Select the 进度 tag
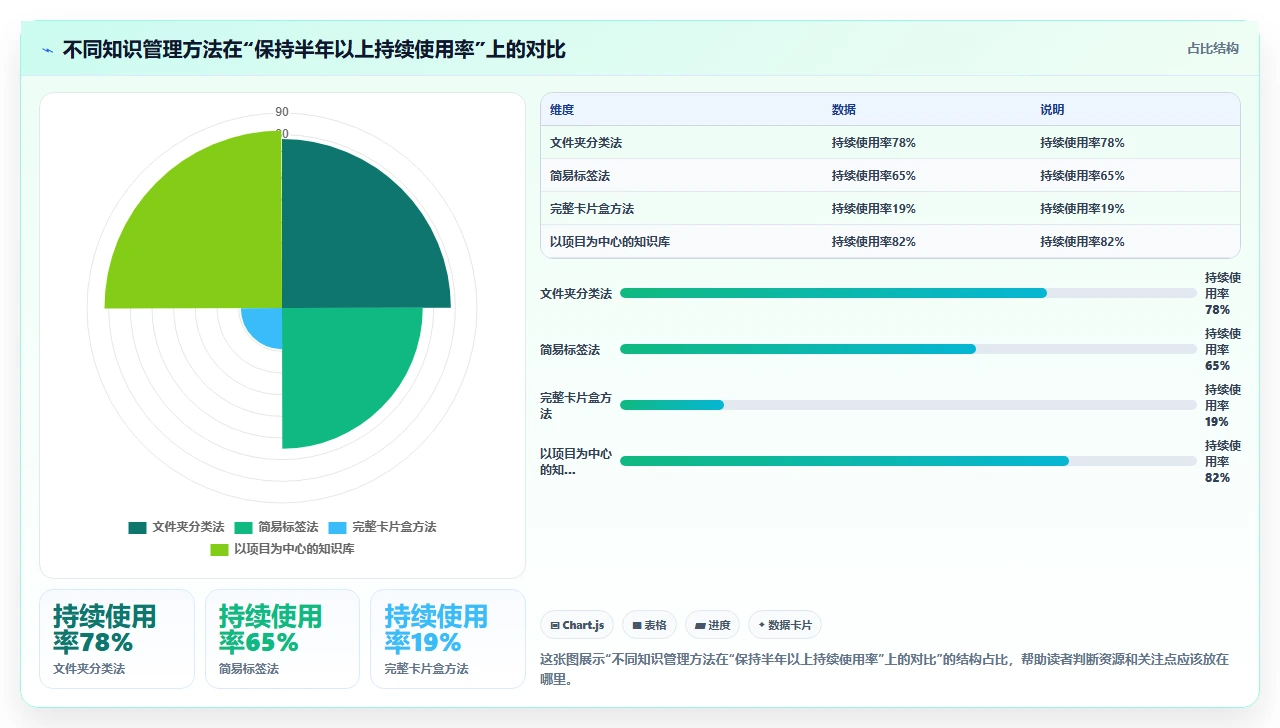Viewport: 1280px width, 728px height. pyautogui.click(x=712, y=625)
